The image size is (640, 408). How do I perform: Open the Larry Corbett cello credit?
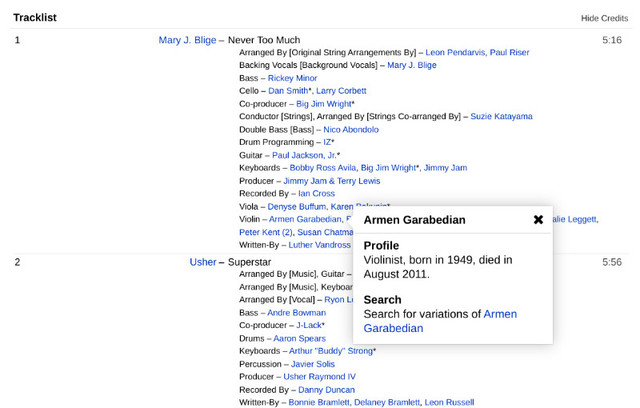point(341,91)
